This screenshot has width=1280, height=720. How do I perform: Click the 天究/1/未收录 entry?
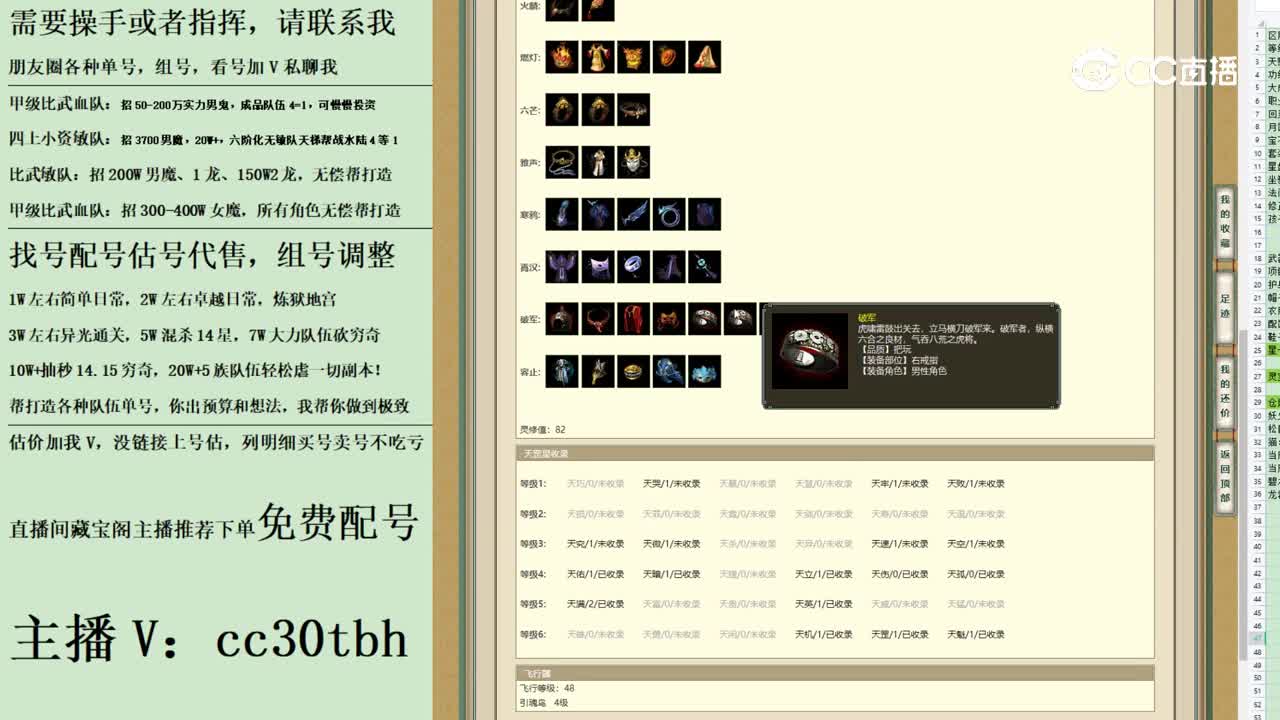[x=595, y=544]
